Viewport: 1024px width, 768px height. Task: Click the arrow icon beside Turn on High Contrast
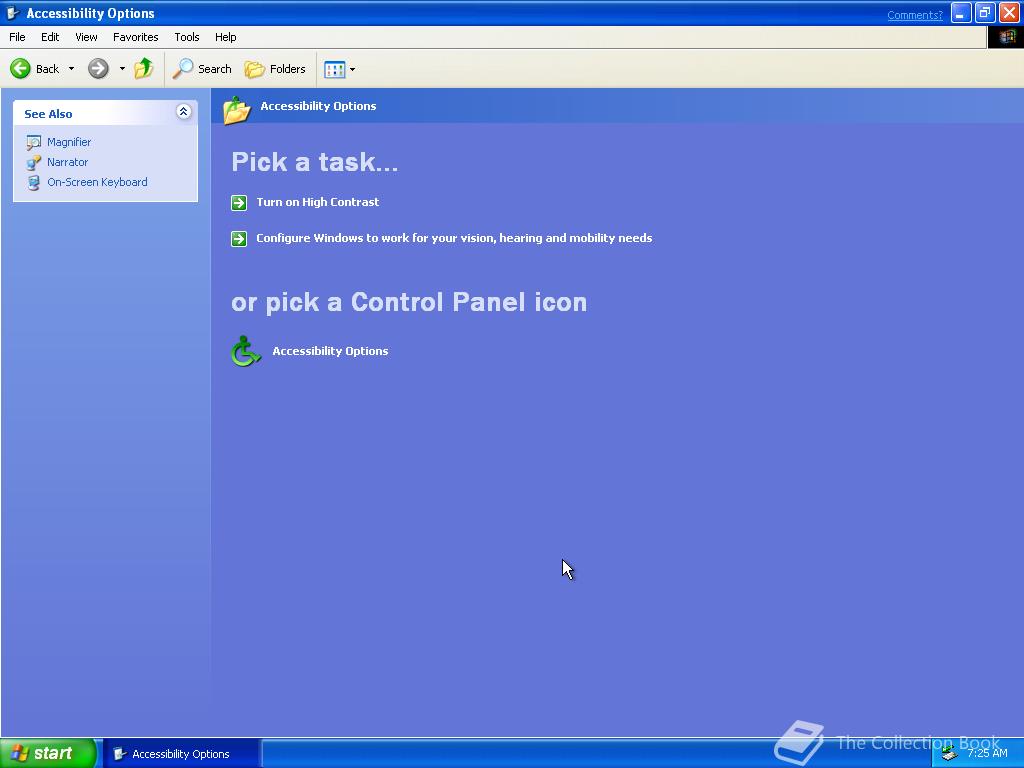239,203
